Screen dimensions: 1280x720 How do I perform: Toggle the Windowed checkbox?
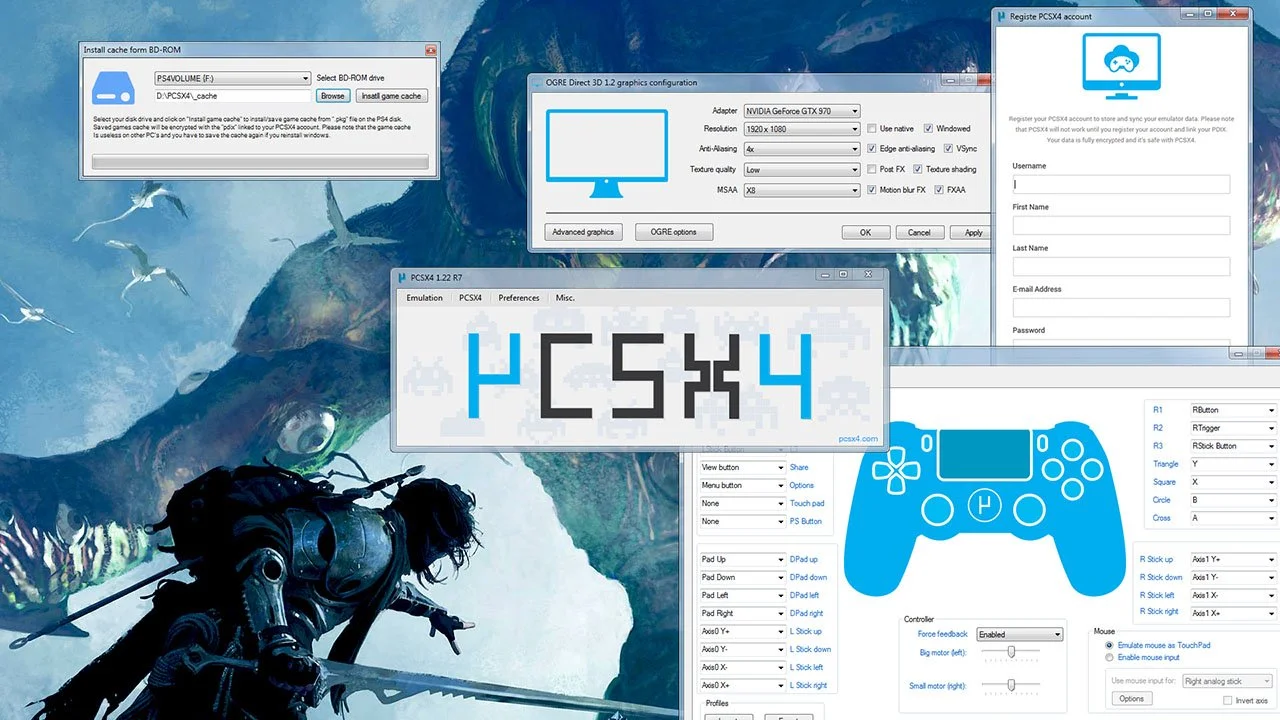pos(928,129)
